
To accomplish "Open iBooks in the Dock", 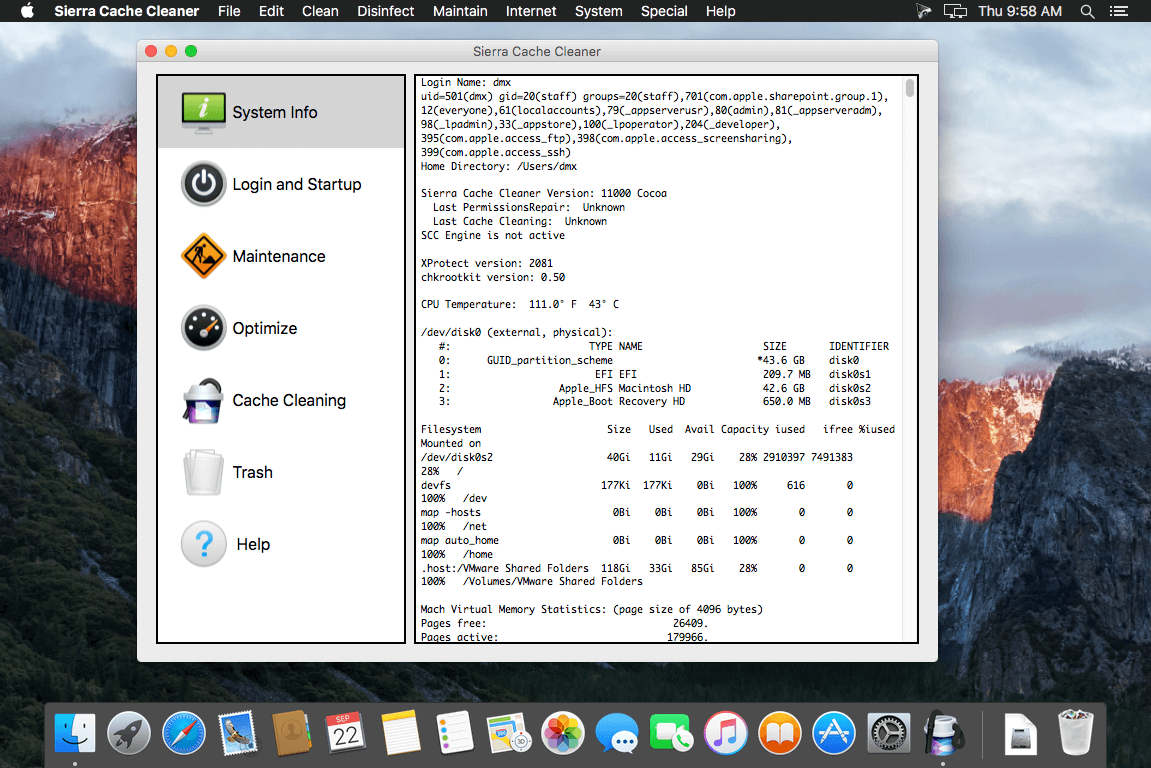I will tap(780, 733).
